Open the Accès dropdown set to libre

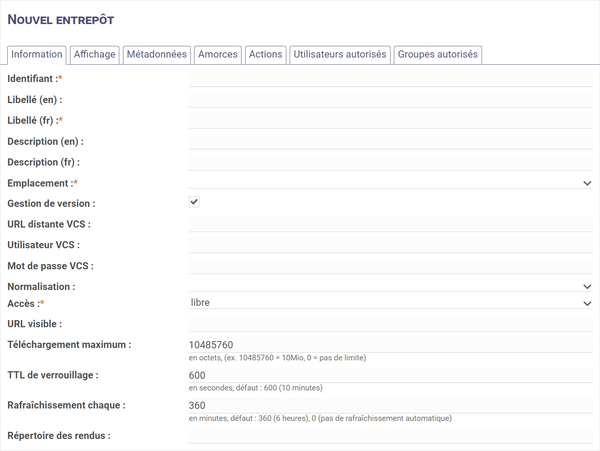(391, 303)
